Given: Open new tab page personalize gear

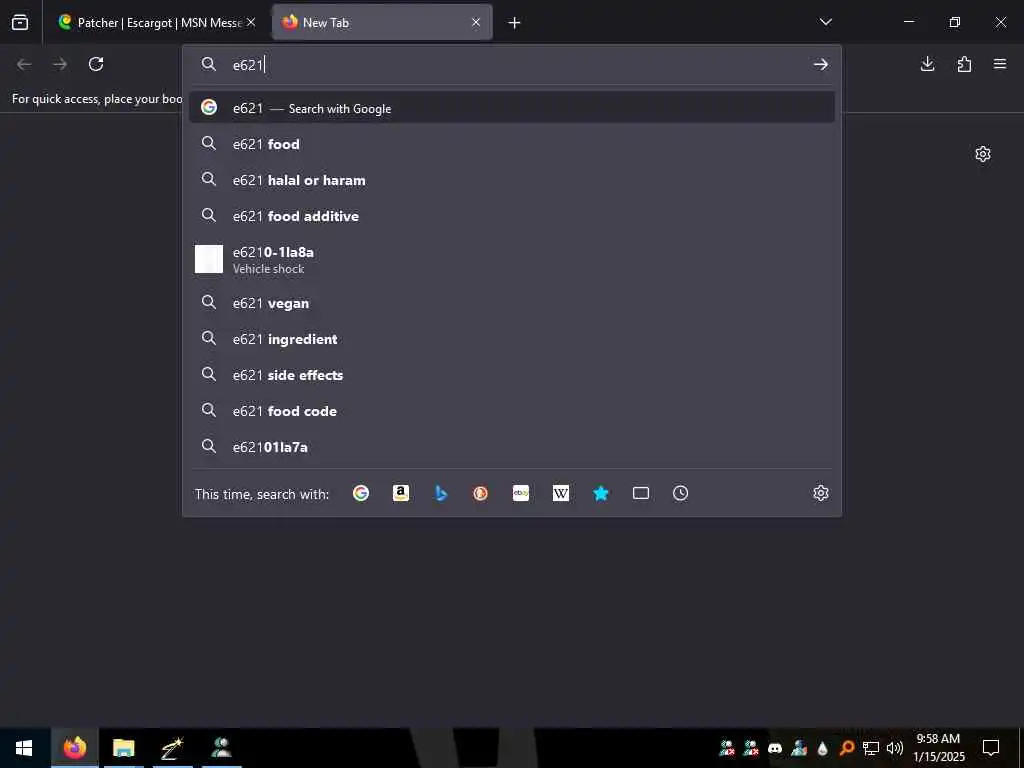Looking at the screenshot, I should 983,154.
